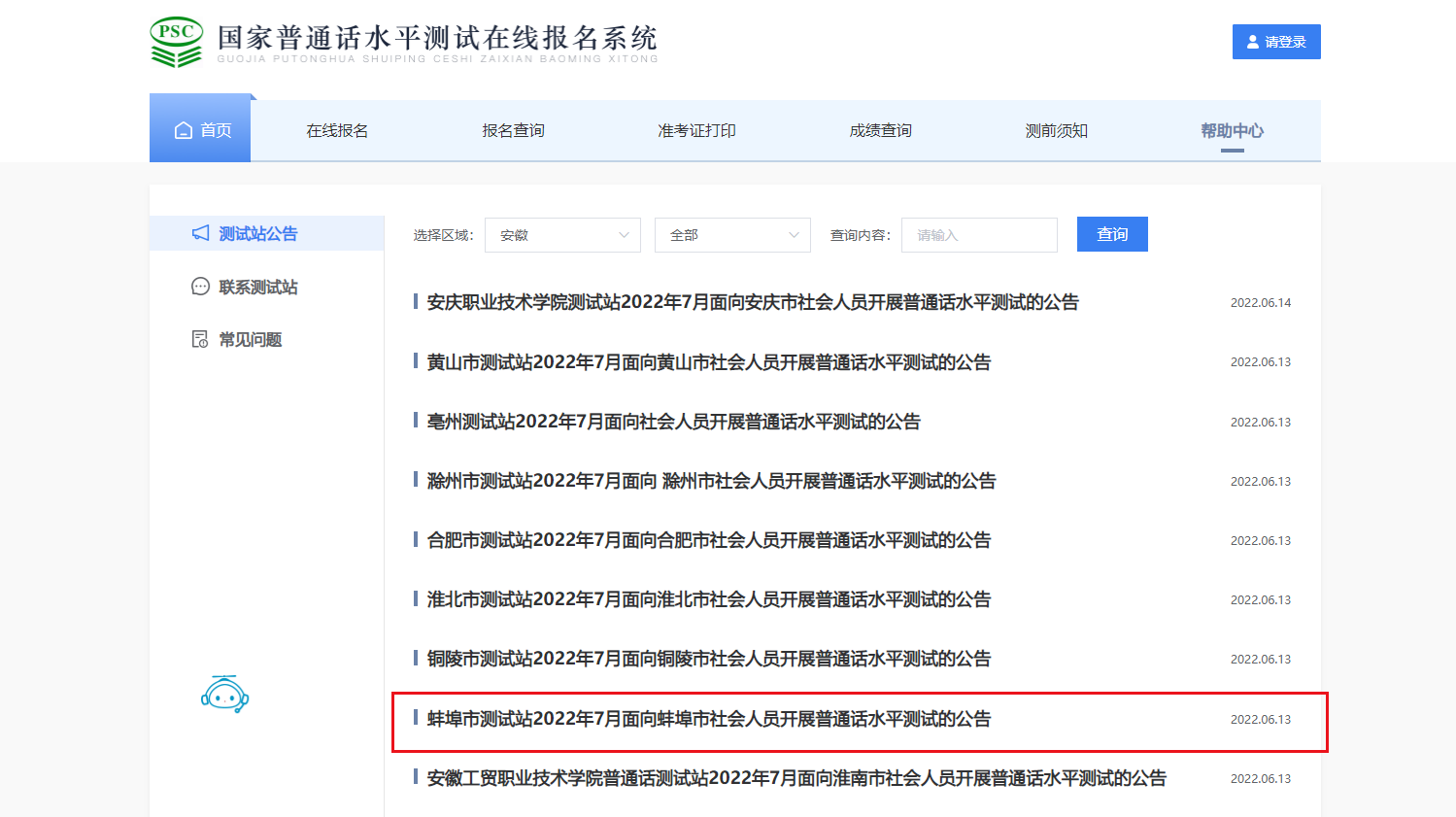The image size is (1456, 817).
Task: View the 合肥市测试站 July announcement
Action: click(709, 540)
